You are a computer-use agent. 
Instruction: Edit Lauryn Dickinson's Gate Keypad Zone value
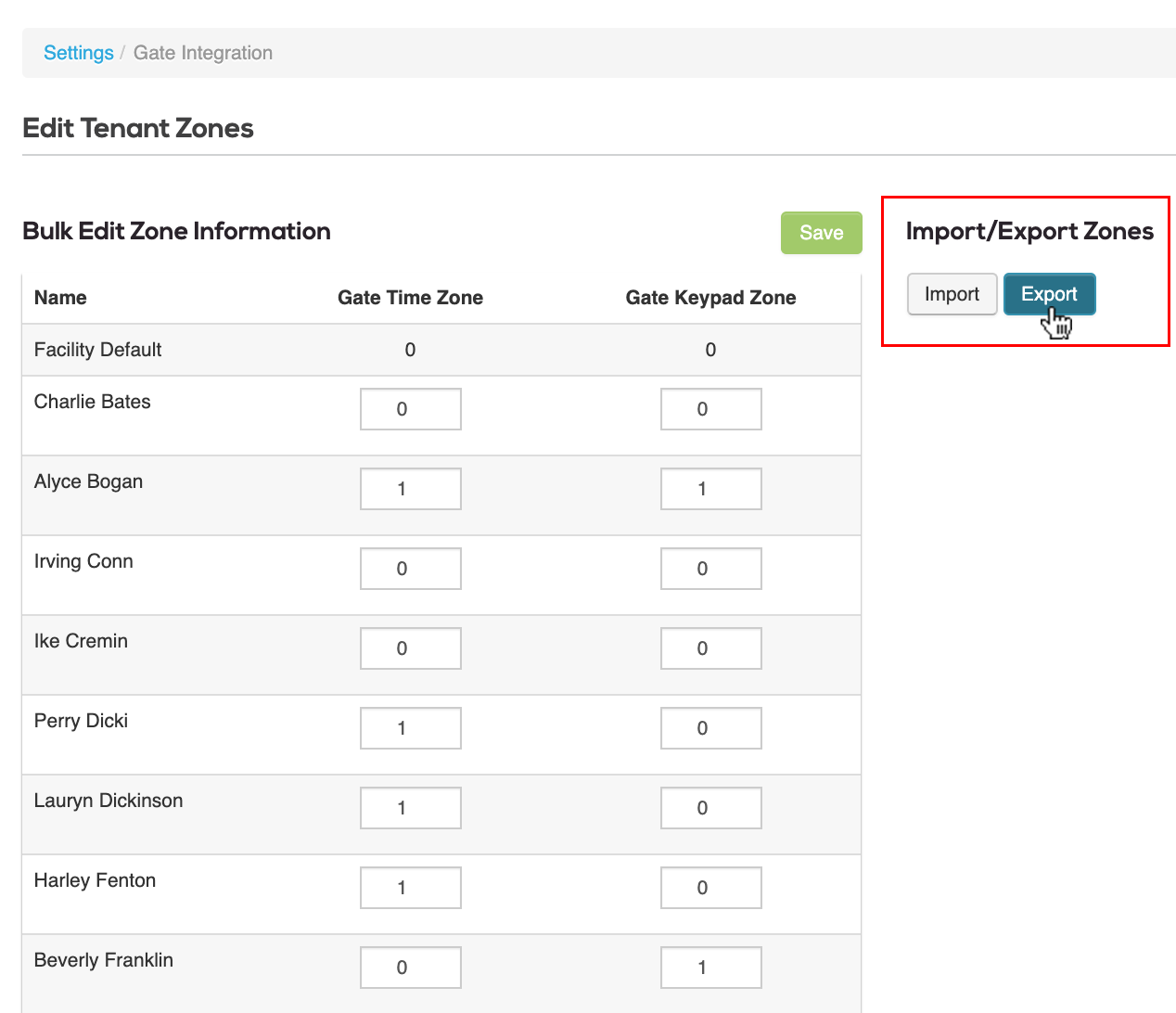[710, 807]
